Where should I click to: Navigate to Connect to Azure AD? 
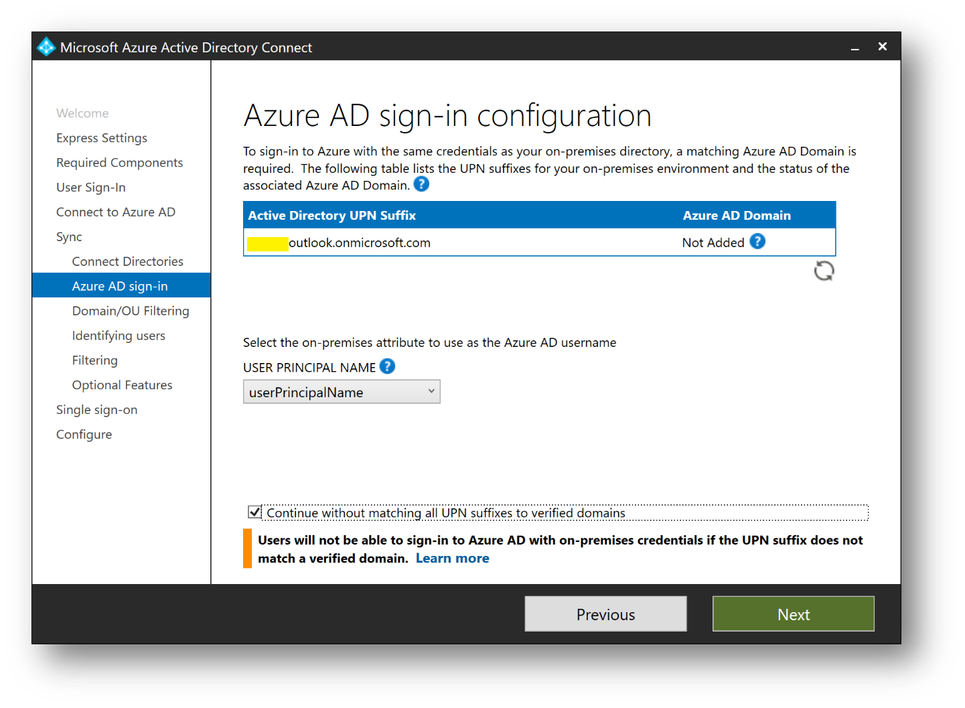(115, 212)
